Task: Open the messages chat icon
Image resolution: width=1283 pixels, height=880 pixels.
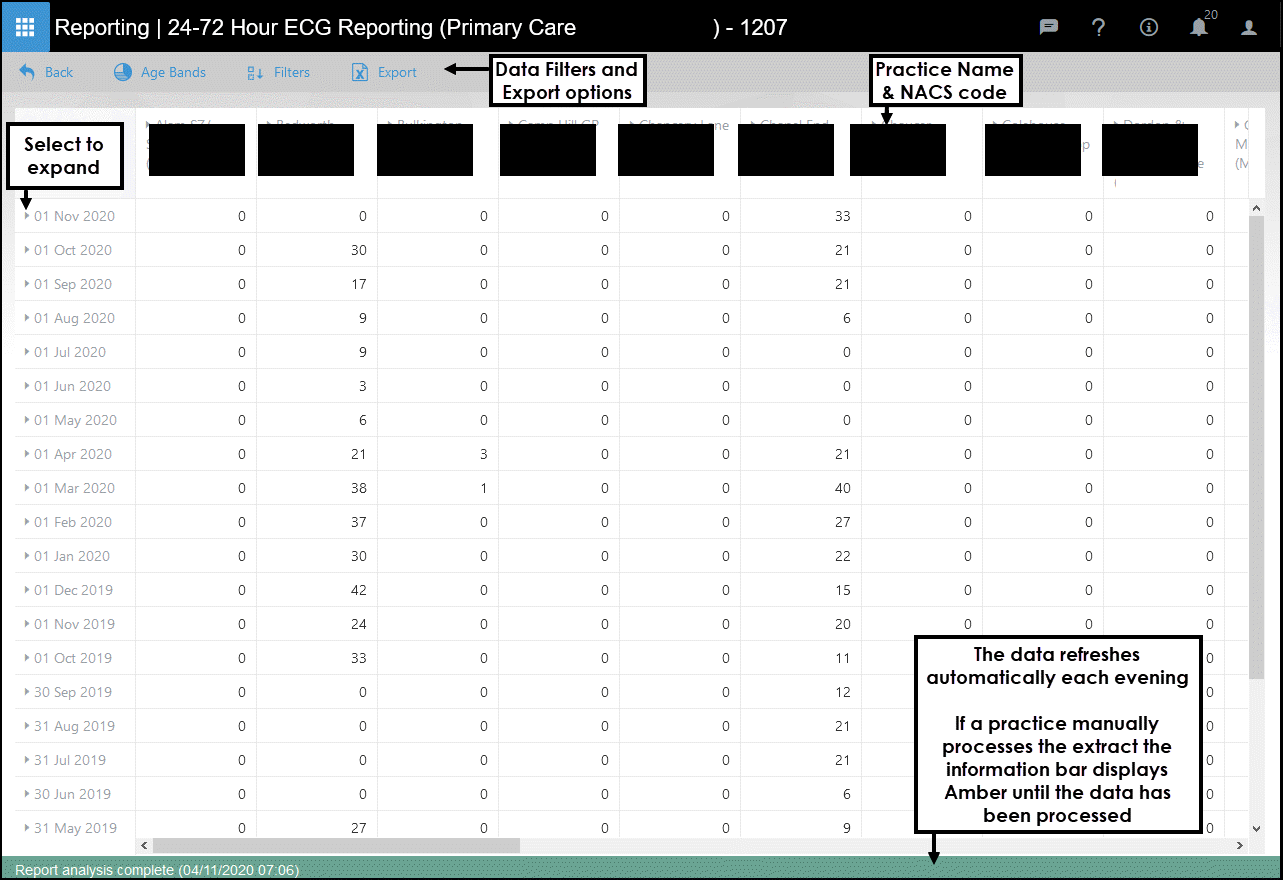Action: pos(1049,28)
